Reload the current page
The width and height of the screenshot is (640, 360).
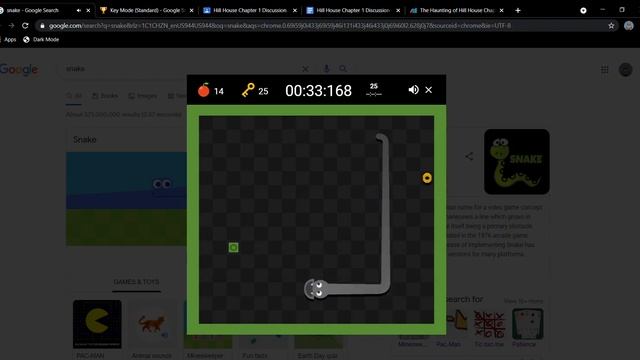pos(25,26)
